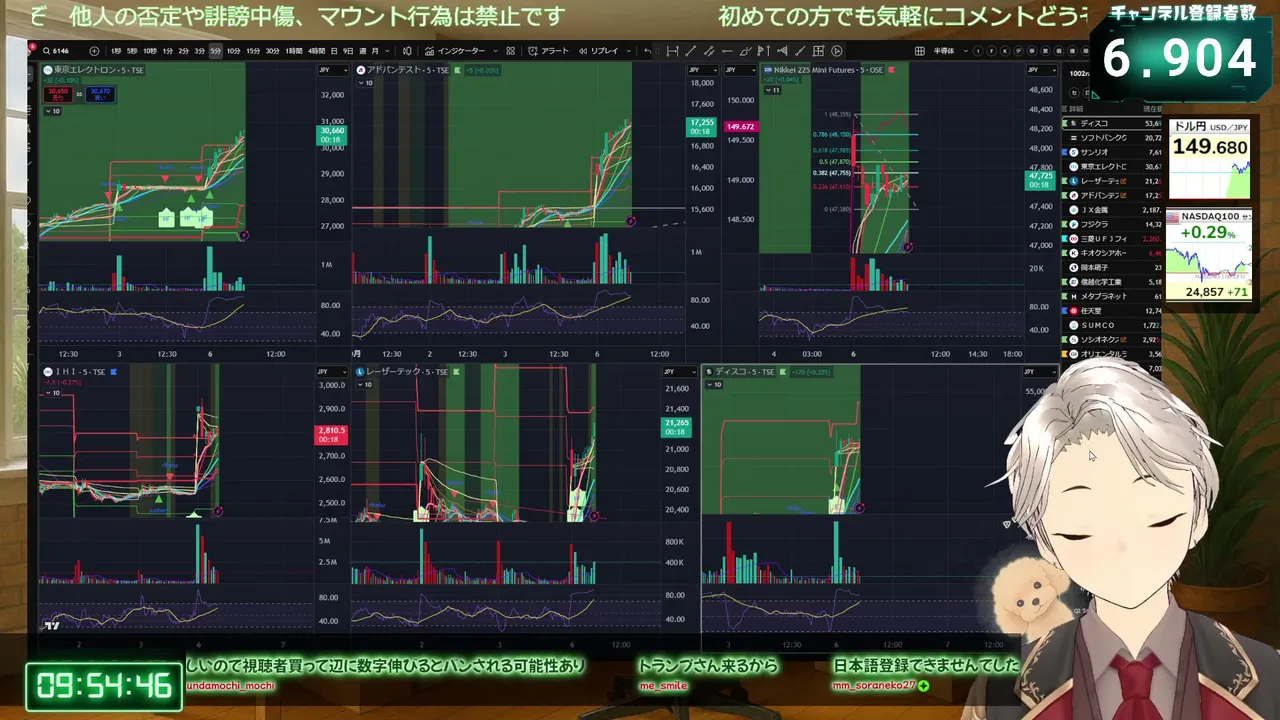
Task: Click the レーザーテック・5・TSE chart title
Action: tap(408, 372)
